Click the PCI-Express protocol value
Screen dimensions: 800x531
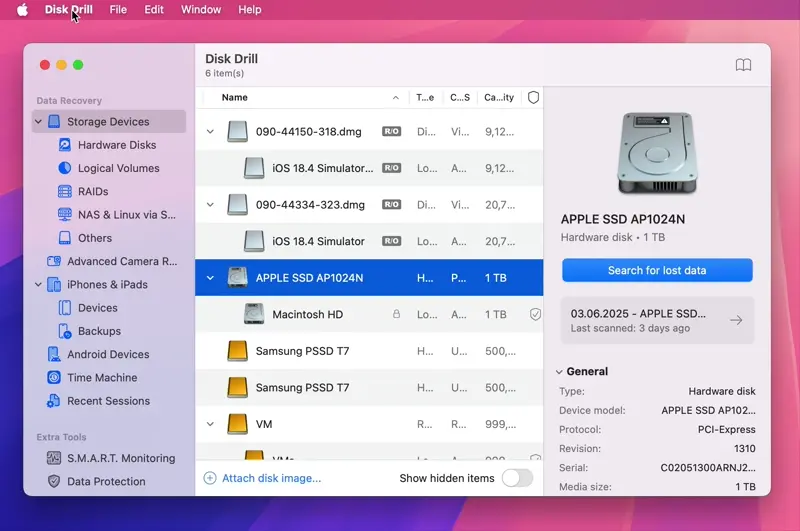pyautogui.click(x=727, y=429)
